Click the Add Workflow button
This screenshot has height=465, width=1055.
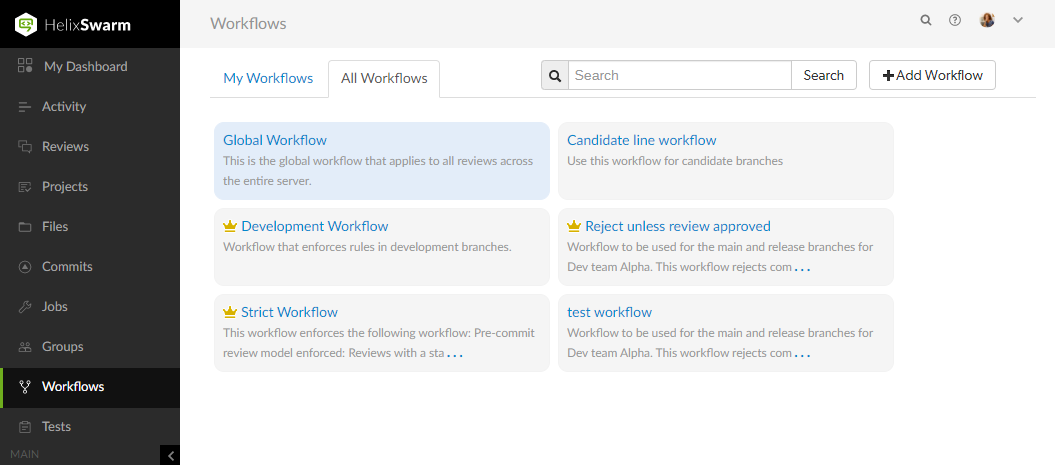[x=932, y=75]
